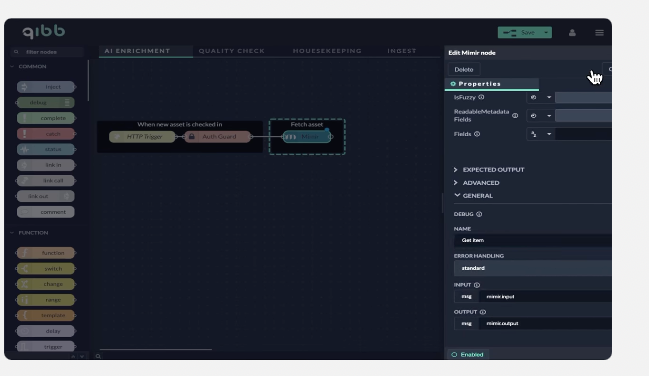649x376 pixels.
Task: Click the INPUT info icon
Action: (x=477, y=285)
